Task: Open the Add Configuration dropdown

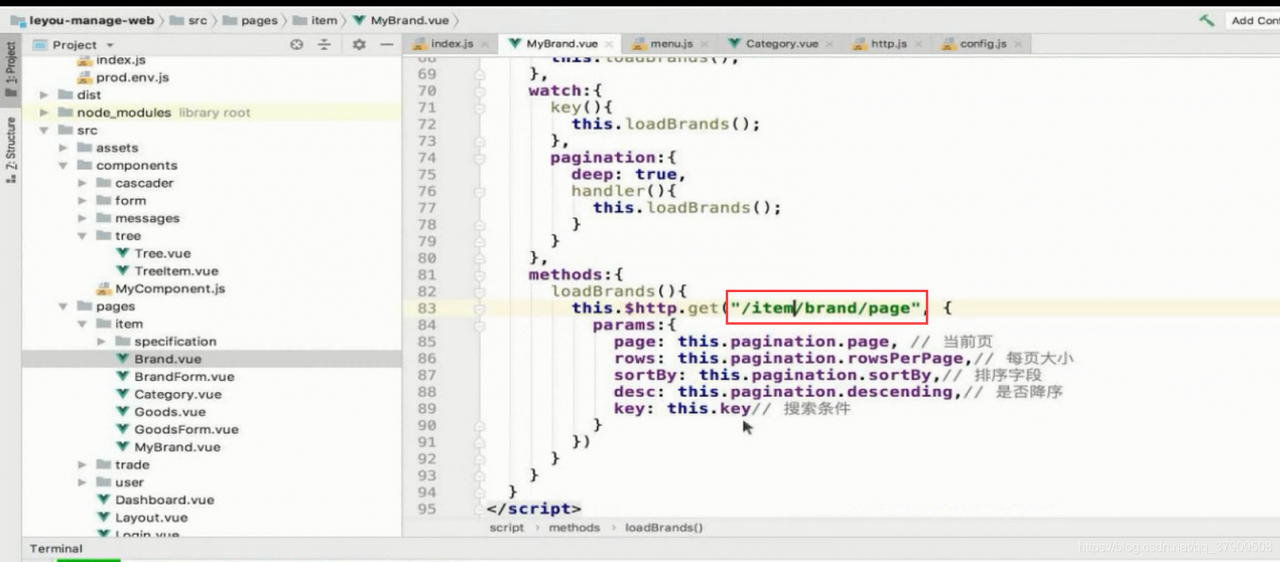Action: (1255, 20)
